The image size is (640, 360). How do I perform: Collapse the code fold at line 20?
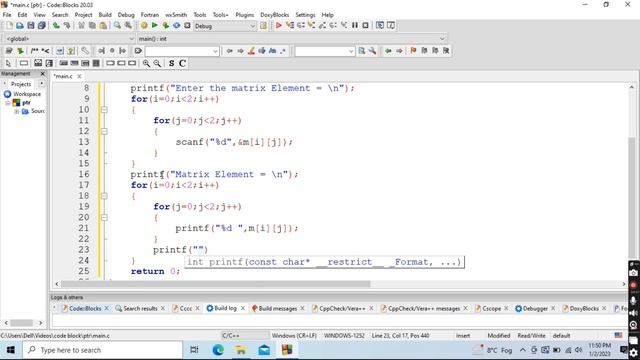click(x=104, y=218)
